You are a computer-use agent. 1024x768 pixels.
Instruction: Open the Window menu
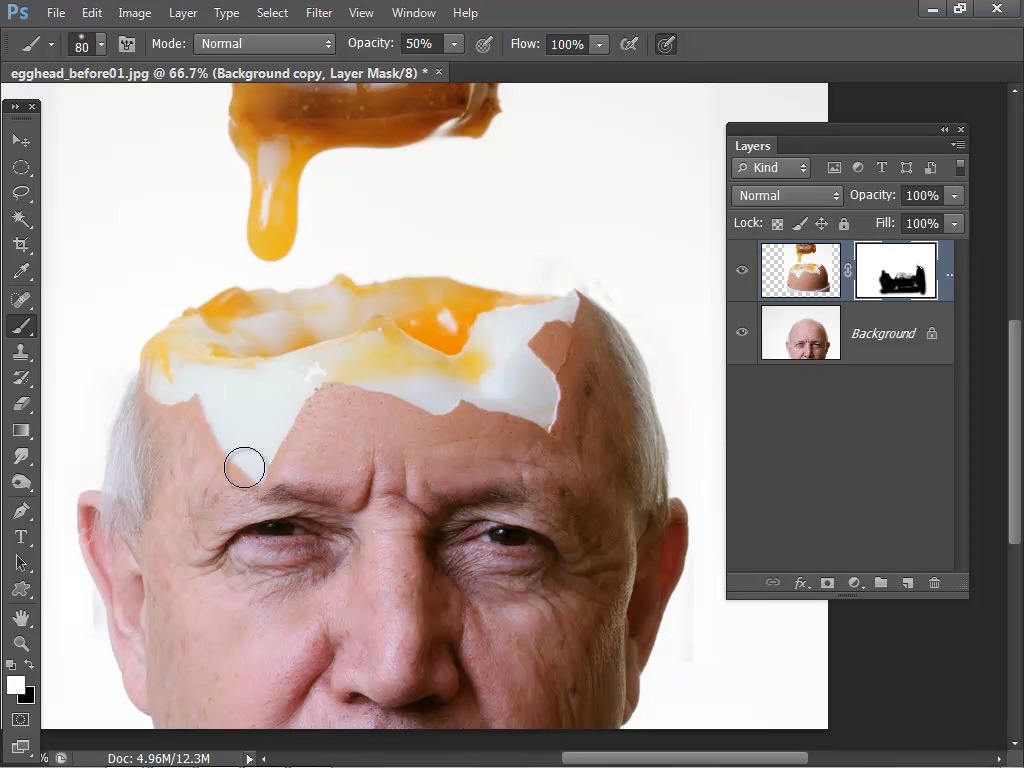(x=413, y=12)
